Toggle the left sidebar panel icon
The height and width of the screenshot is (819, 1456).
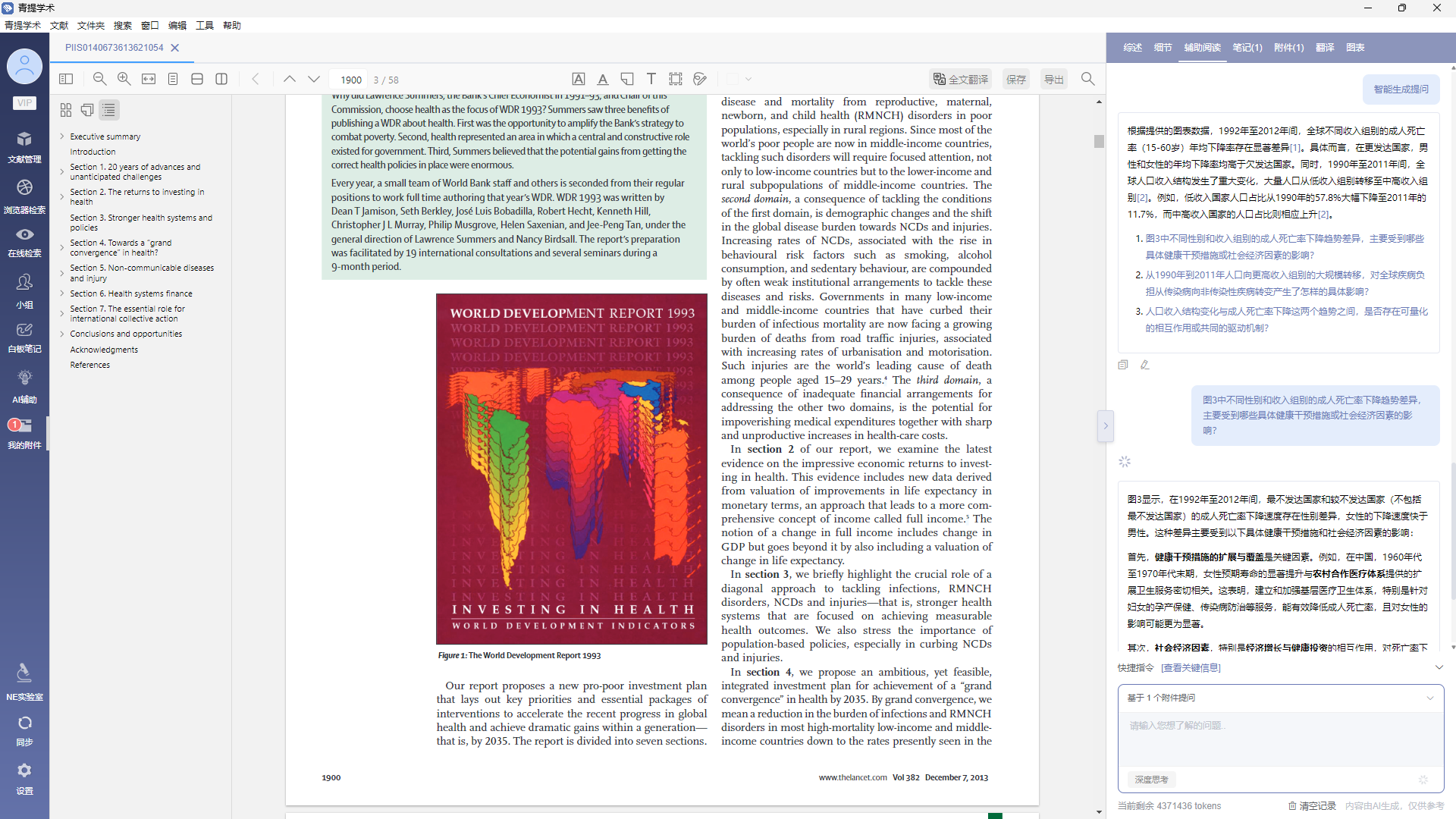click(66, 79)
